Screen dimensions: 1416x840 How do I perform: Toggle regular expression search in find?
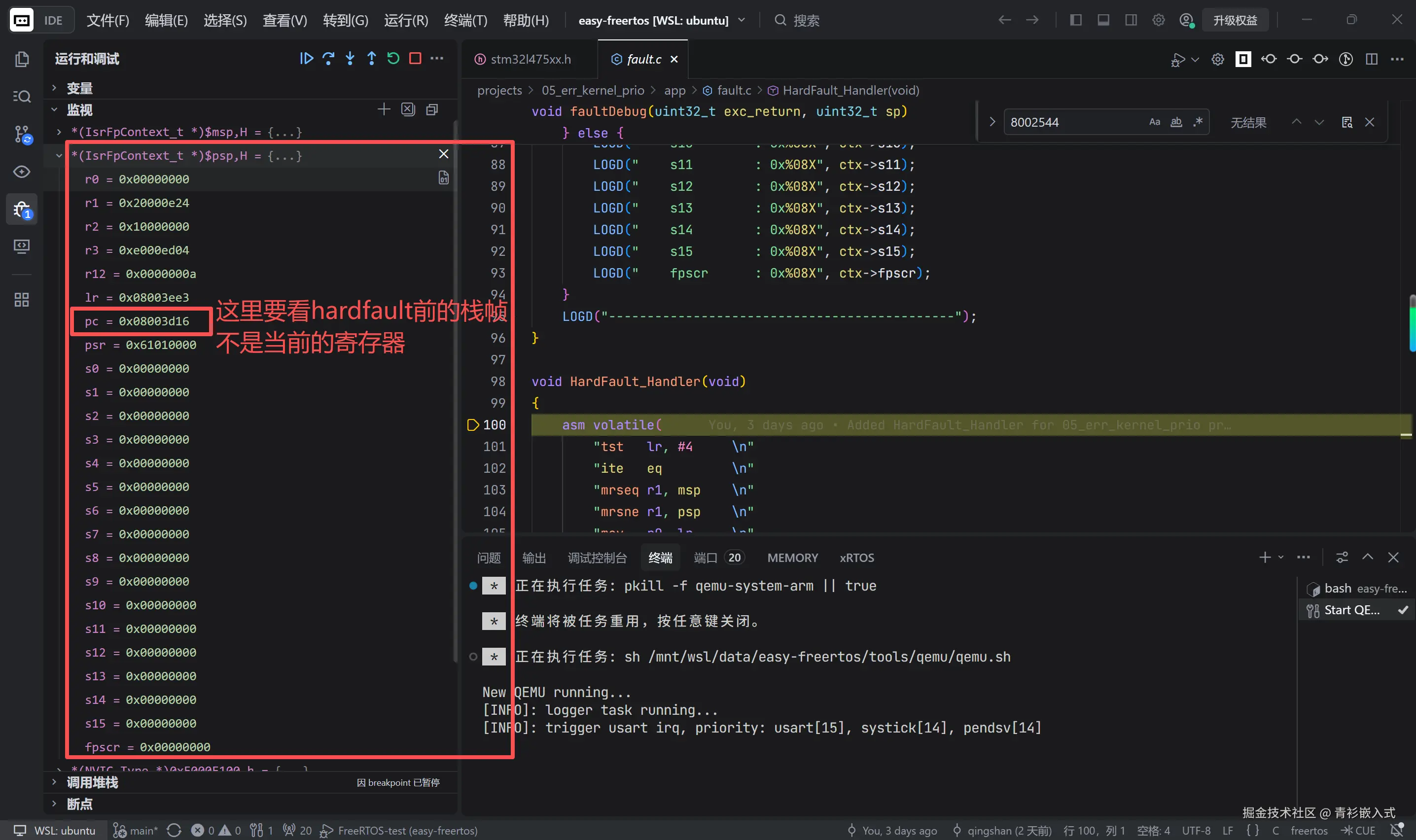(1198, 122)
